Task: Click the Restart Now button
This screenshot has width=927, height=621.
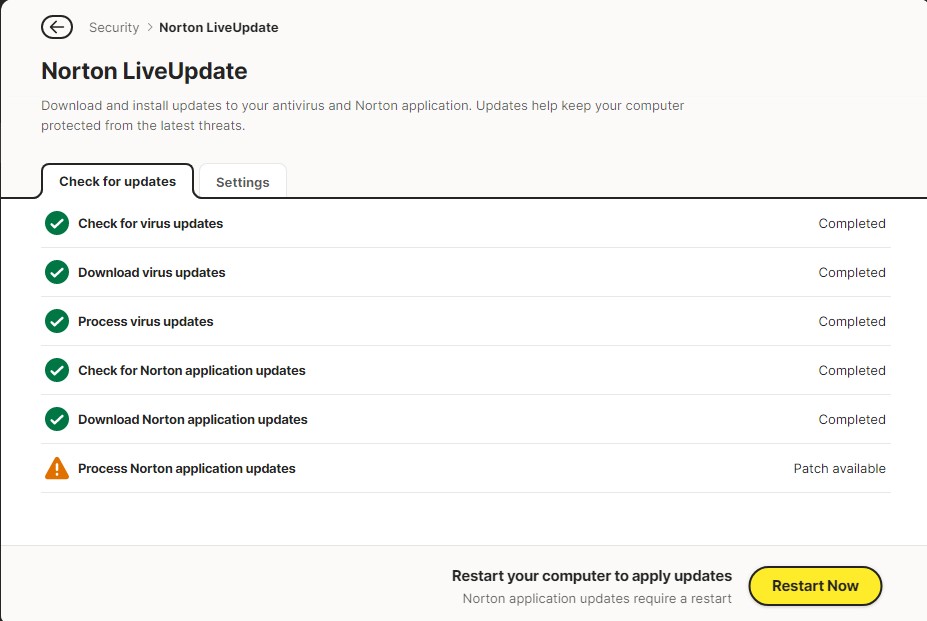Action: tap(815, 586)
